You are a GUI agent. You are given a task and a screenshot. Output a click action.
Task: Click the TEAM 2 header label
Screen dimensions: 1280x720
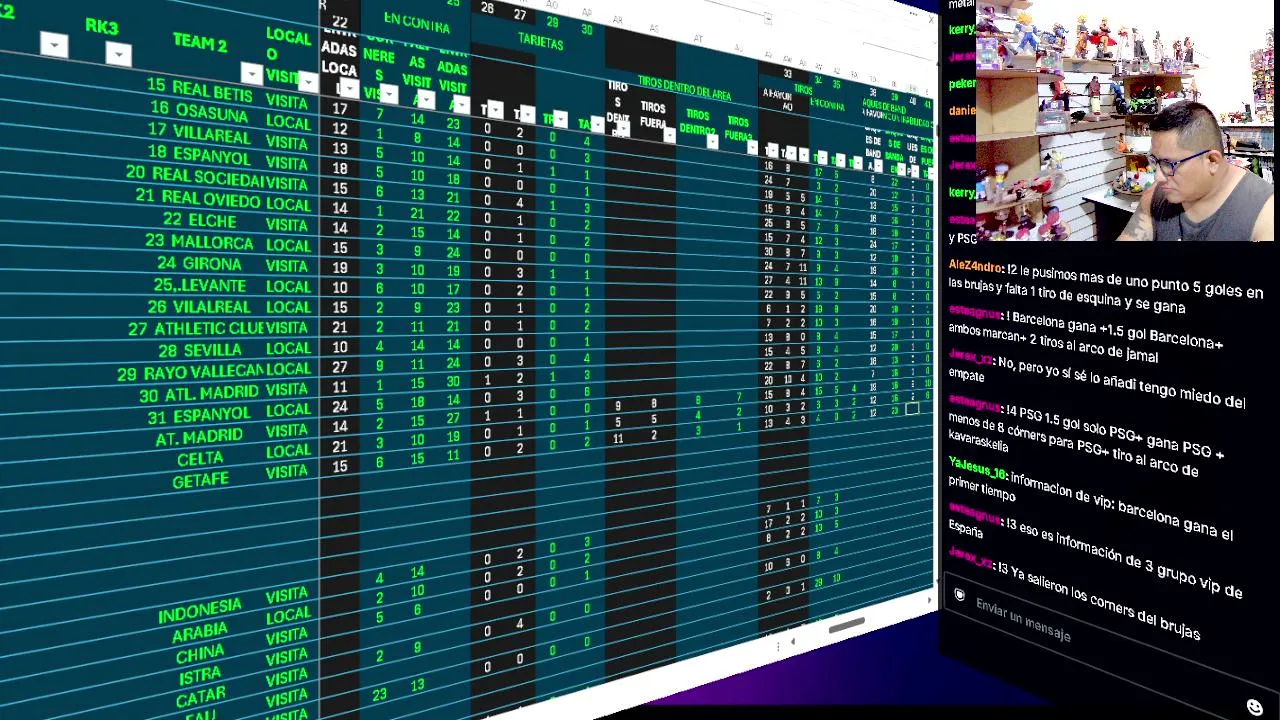tap(200, 42)
